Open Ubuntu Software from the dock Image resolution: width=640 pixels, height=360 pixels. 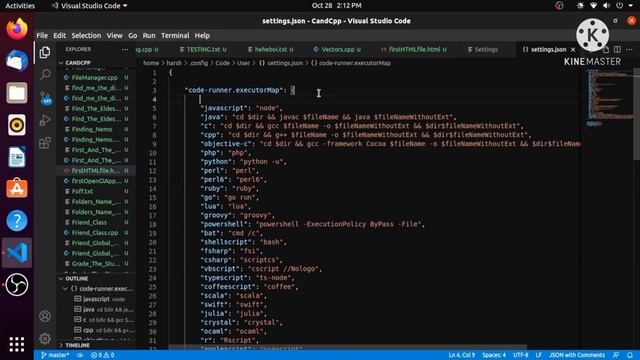click(x=17, y=189)
